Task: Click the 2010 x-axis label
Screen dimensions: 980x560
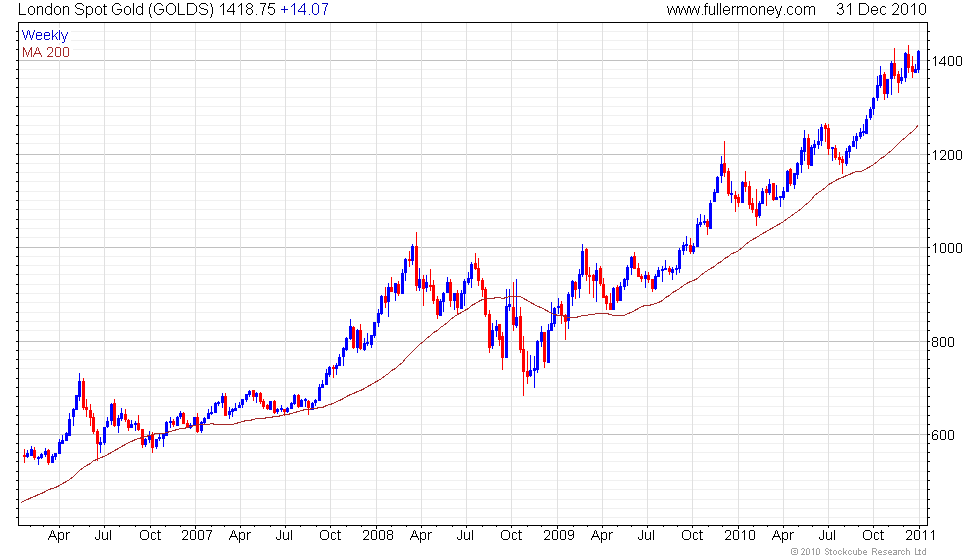Action: coord(740,536)
